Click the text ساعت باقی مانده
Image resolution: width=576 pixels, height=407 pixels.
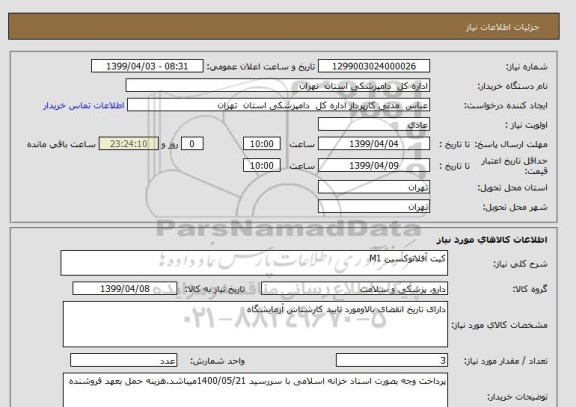(x=61, y=144)
